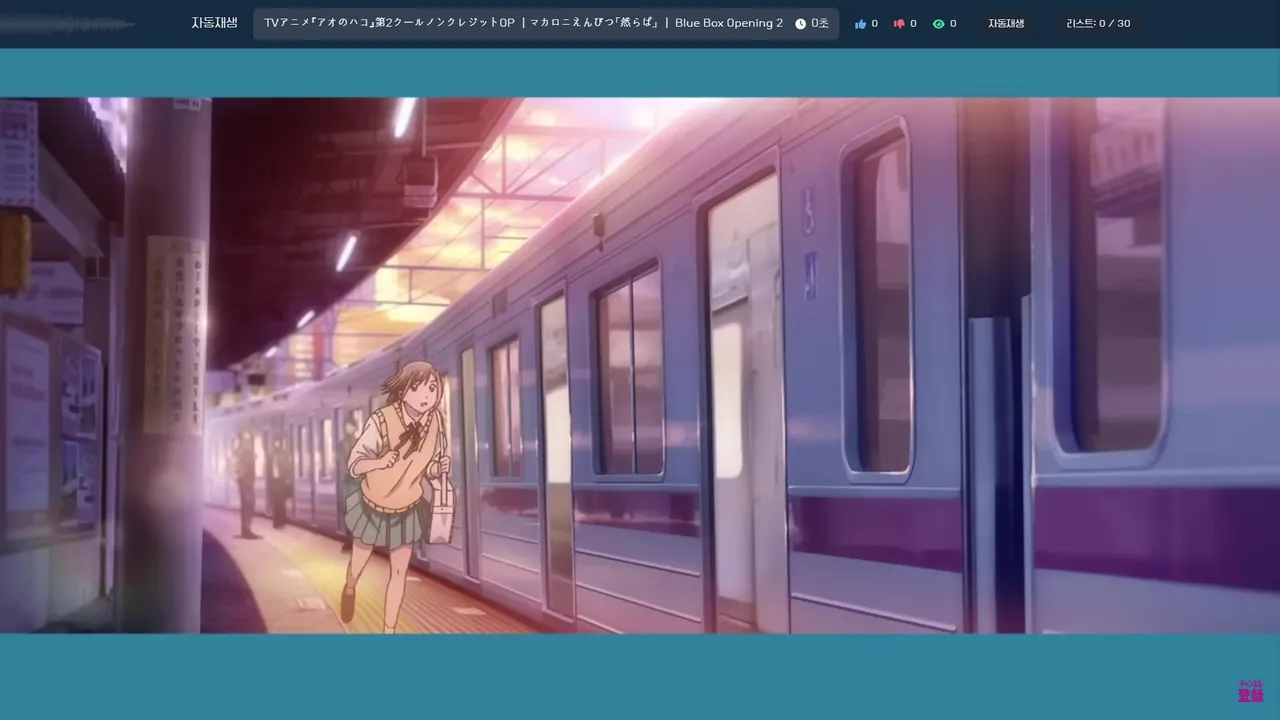The height and width of the screenshot is (720, 1280).
Task: Click the pink 登録 subscribe badge
Action: tap(1250, 692)
